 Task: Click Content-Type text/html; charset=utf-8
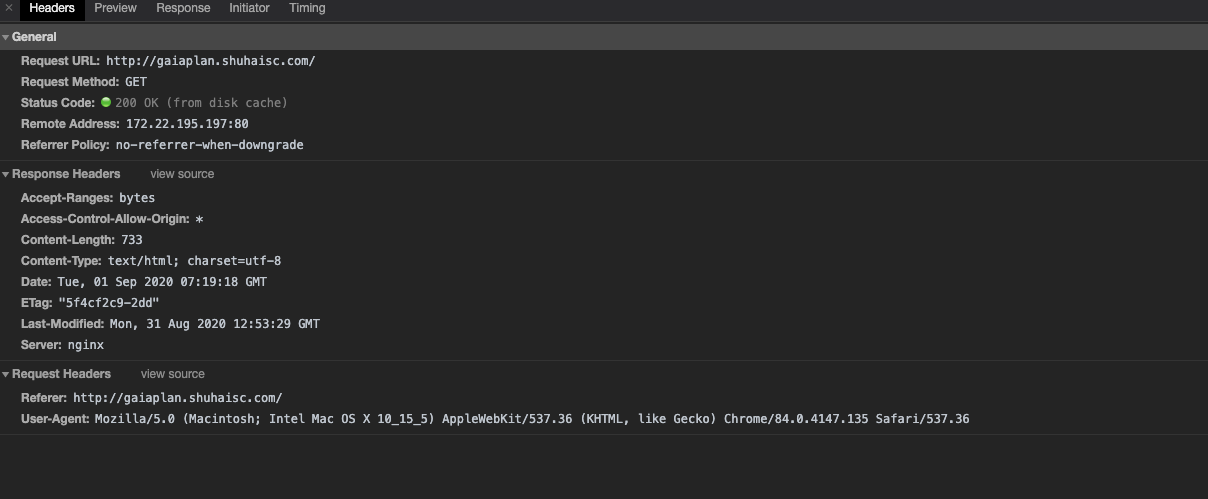(194, 261)
